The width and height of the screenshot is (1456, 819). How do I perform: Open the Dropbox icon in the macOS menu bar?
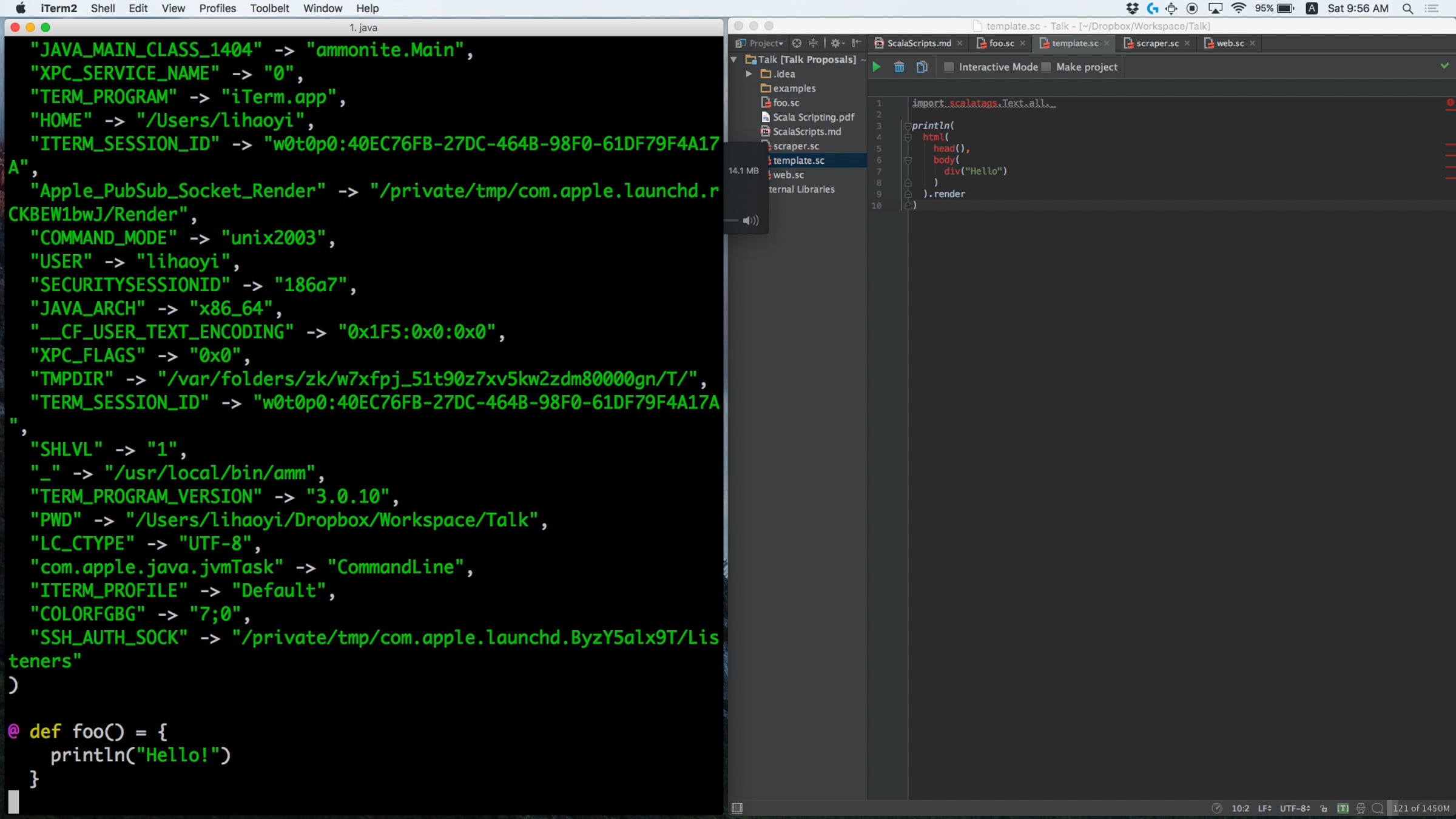click(x=1132, y=8)
